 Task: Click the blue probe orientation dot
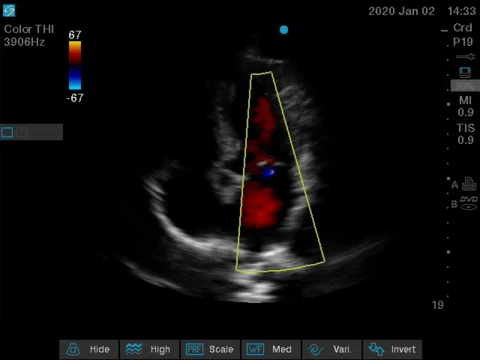[284, 30]
